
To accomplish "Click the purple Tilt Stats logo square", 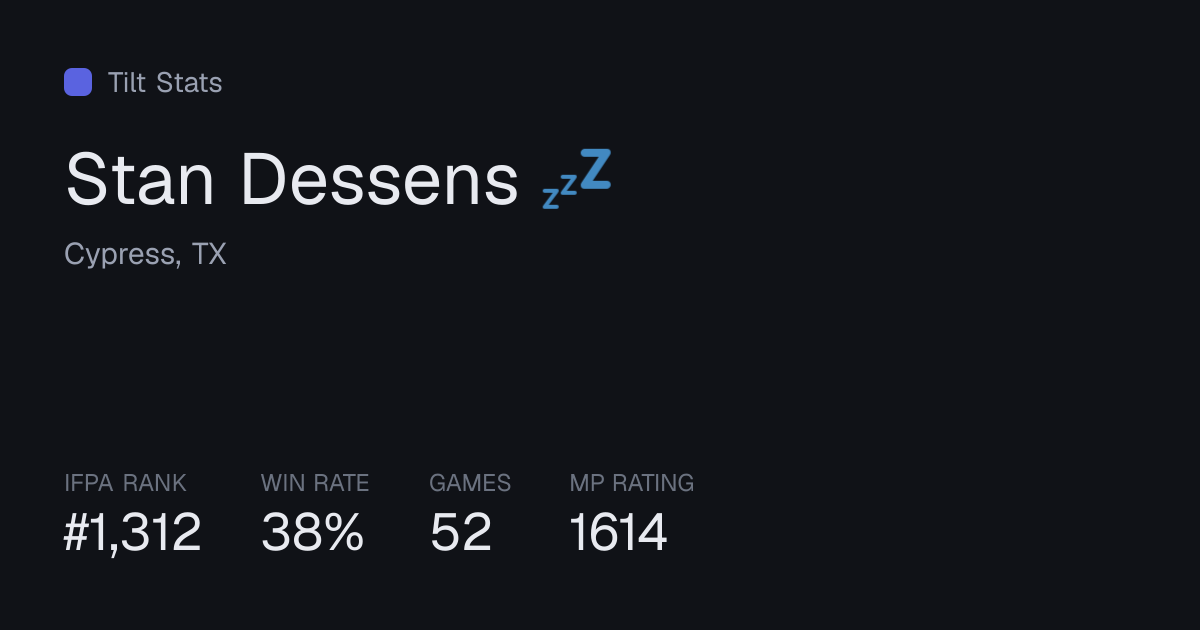I will (78, 82).
